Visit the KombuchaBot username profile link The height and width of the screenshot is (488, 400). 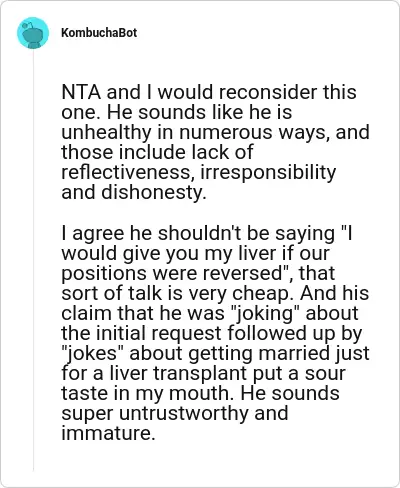coord(99,33)
